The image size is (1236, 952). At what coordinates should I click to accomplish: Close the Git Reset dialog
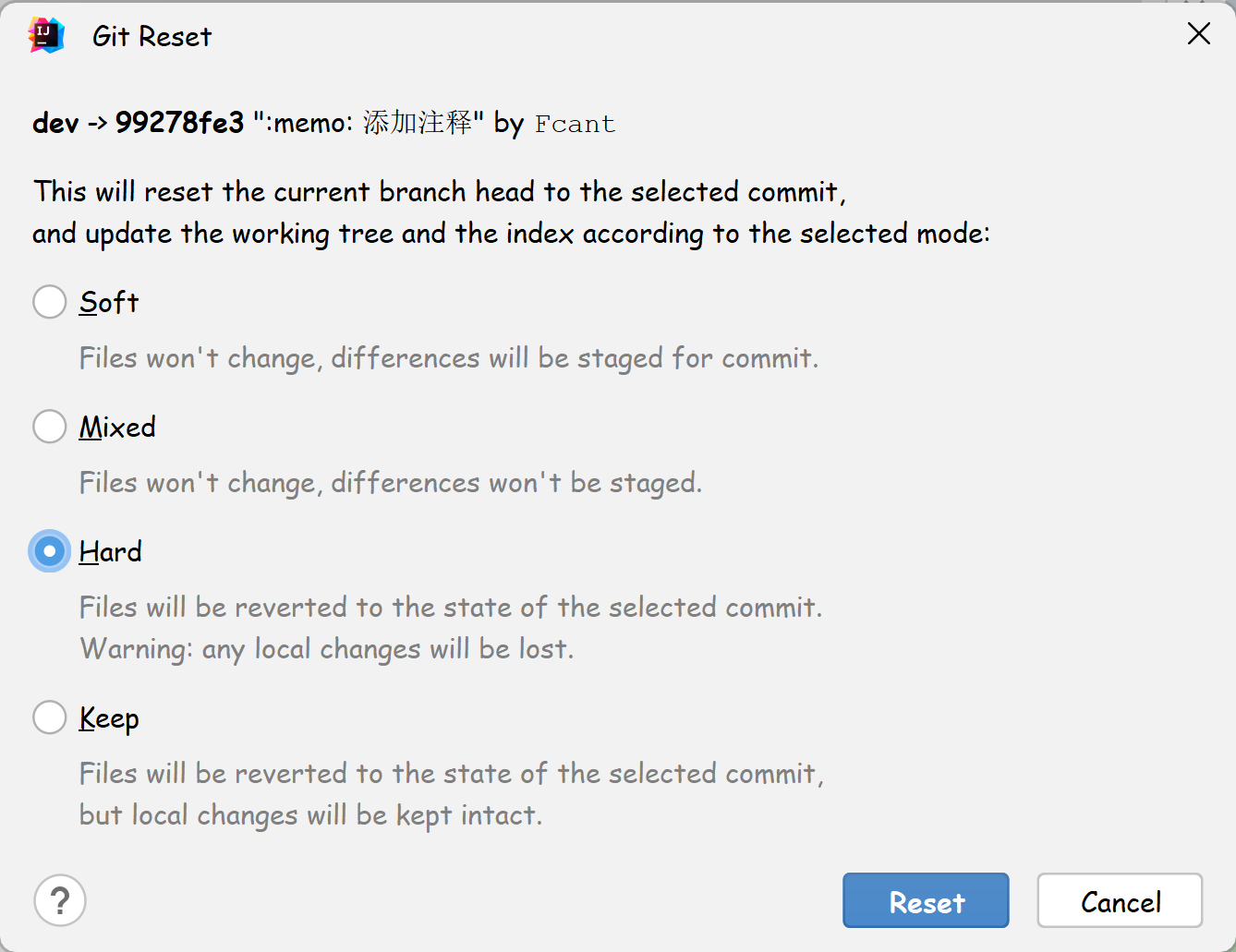[x=1198, y=34]
